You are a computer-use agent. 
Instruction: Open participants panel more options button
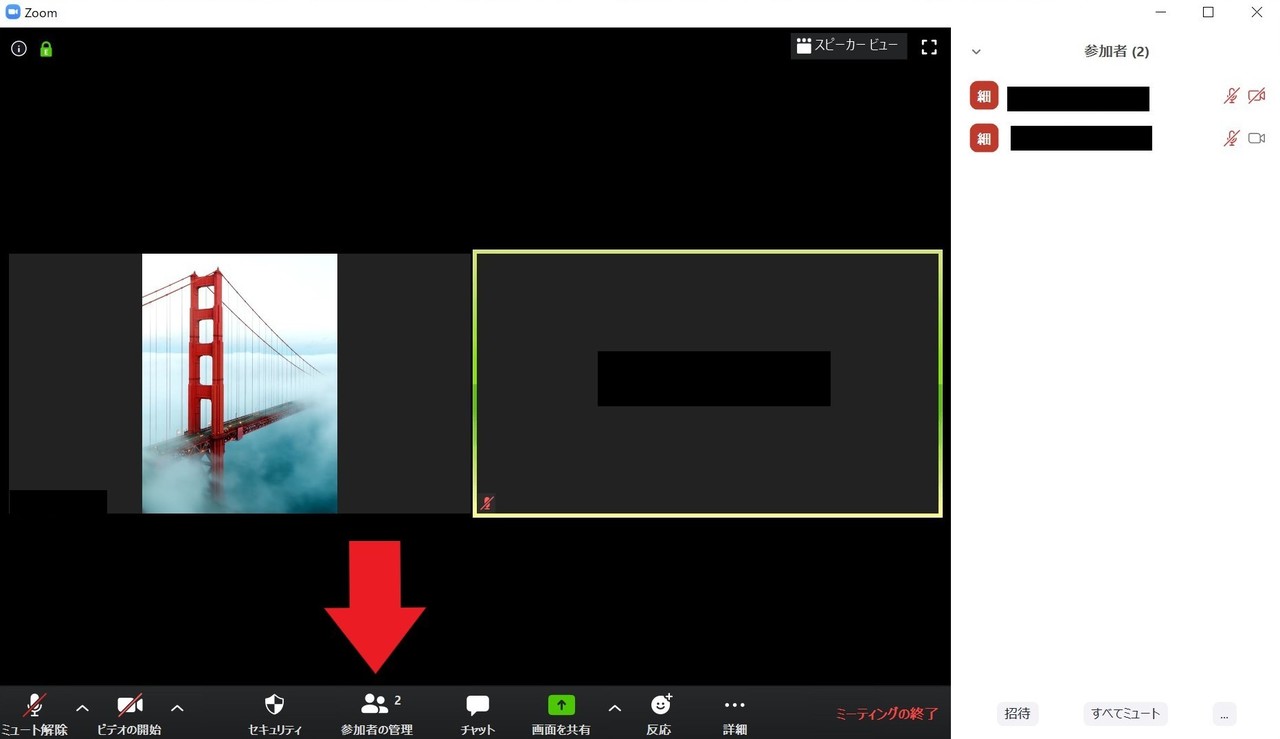pyautogui.click(x=1224, y=713)
